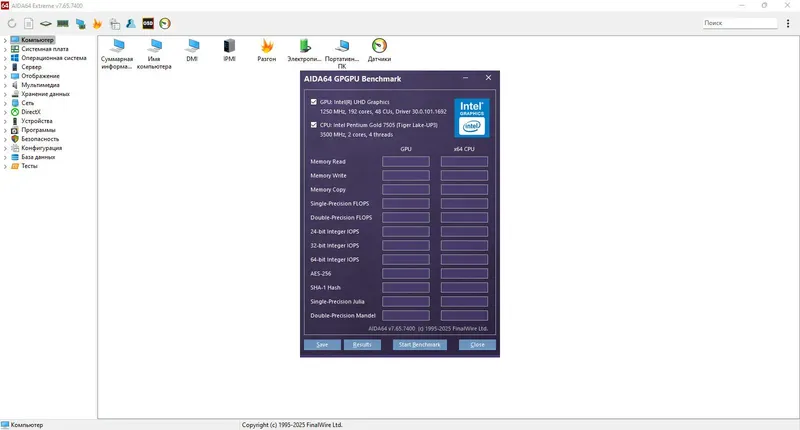
Task: Click the GPU AES-256 result box
Action: pos(406,273)
